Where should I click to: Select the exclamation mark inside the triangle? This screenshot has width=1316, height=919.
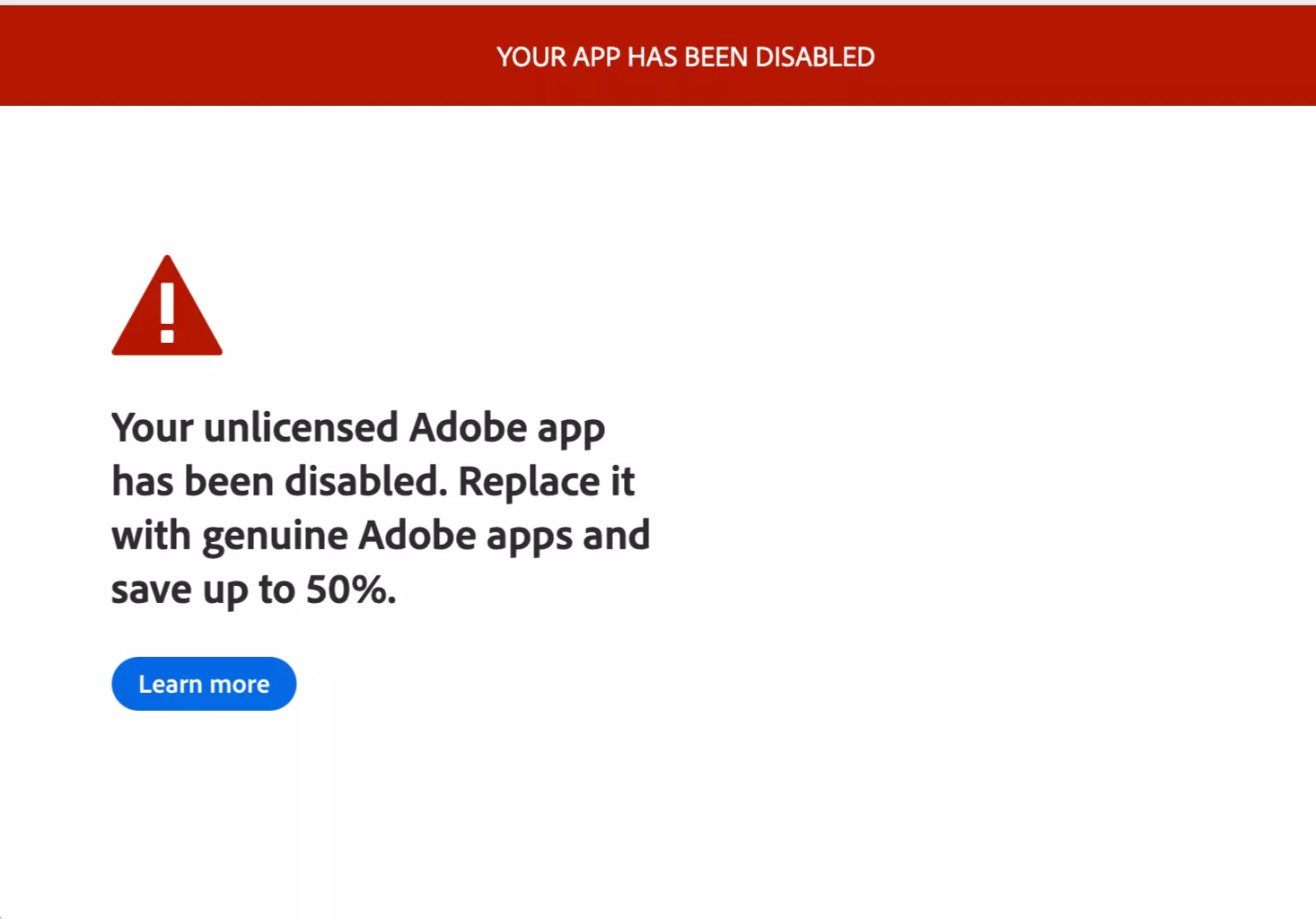pyautogui.click(x=167, y=319)
